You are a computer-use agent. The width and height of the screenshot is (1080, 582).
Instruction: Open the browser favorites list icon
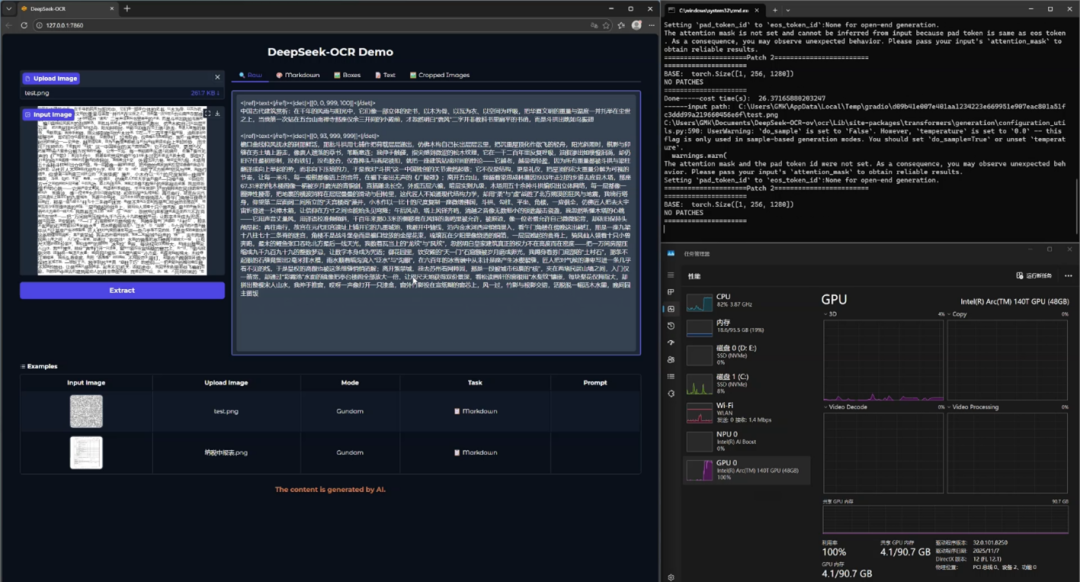tap(621, 25)
